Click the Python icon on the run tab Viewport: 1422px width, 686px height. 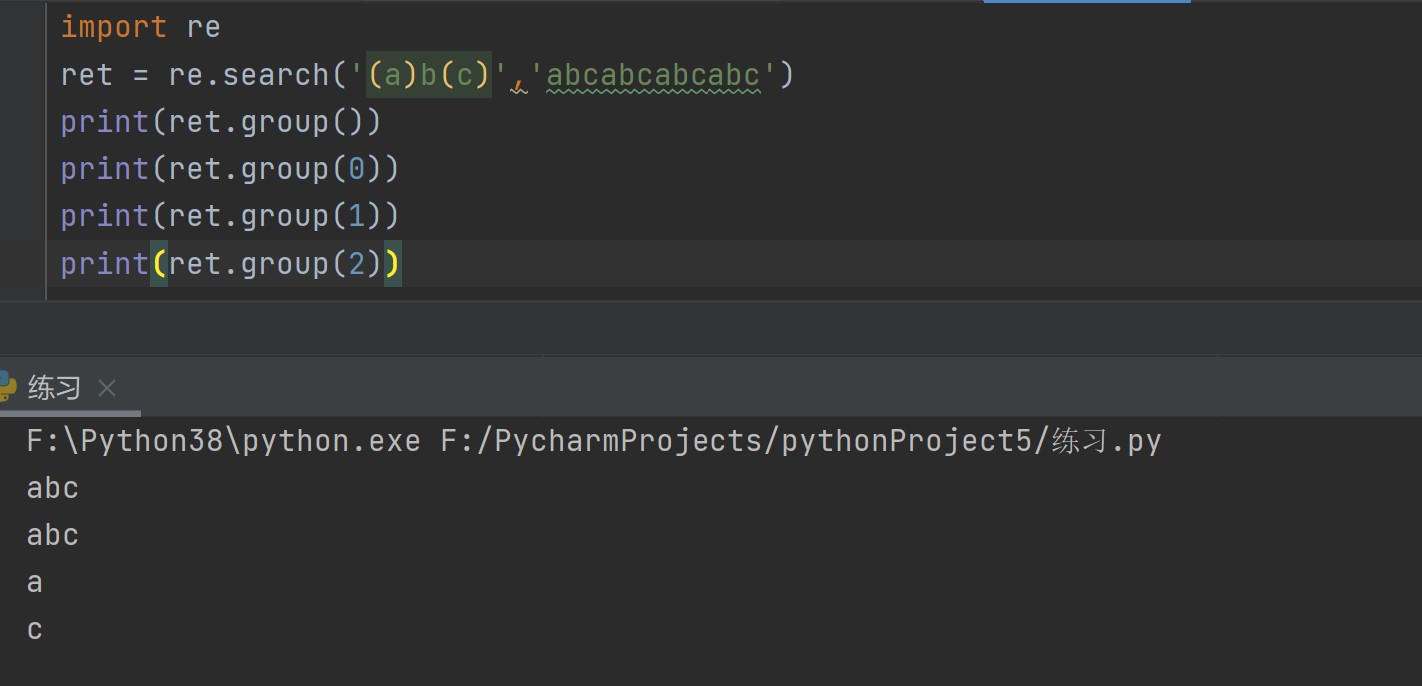click(x=8, y=387)
